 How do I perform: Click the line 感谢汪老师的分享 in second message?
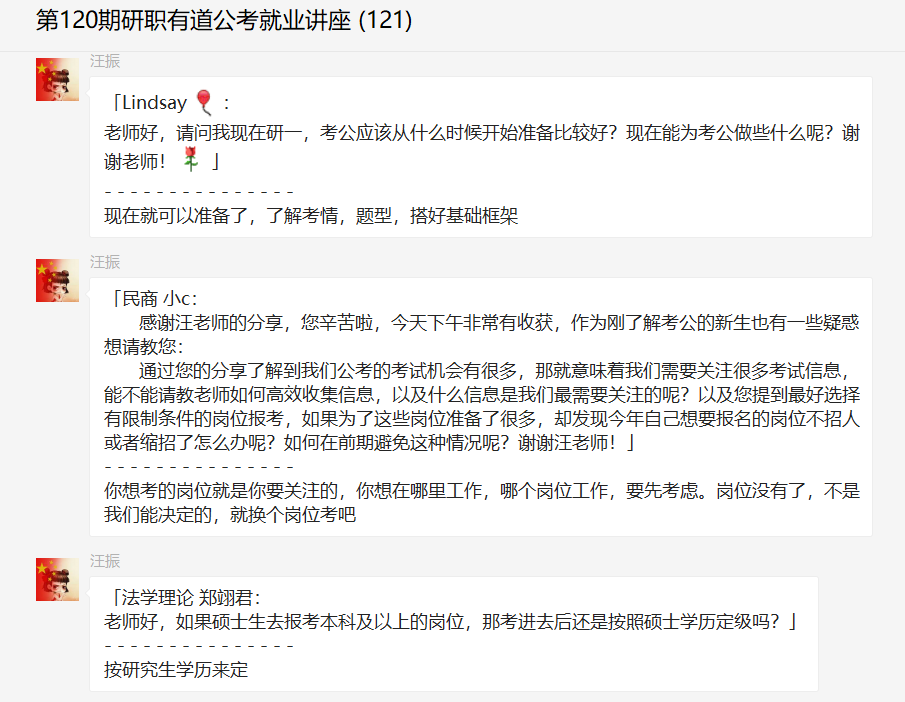(x=498, y=323)
